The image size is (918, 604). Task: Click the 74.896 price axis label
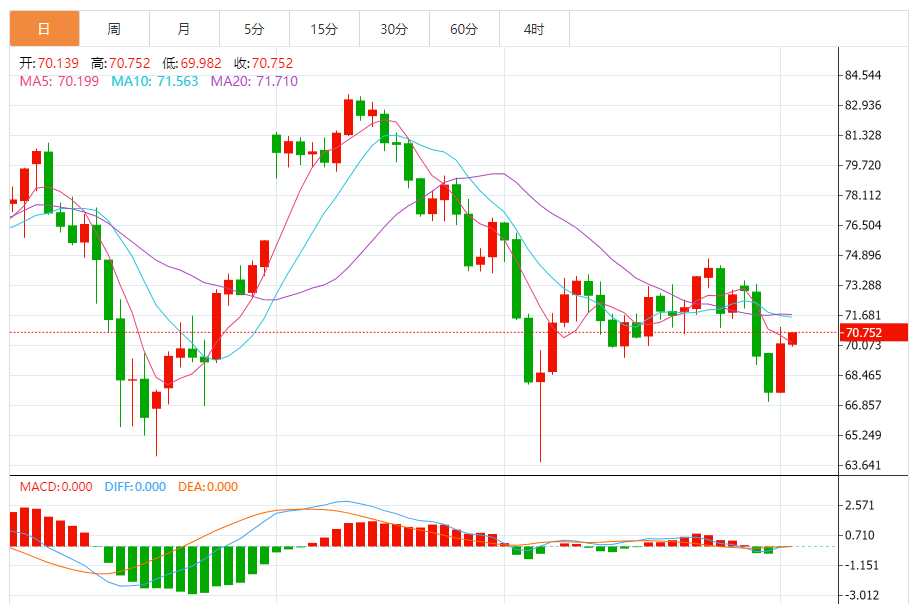click(x=862, y=255)
